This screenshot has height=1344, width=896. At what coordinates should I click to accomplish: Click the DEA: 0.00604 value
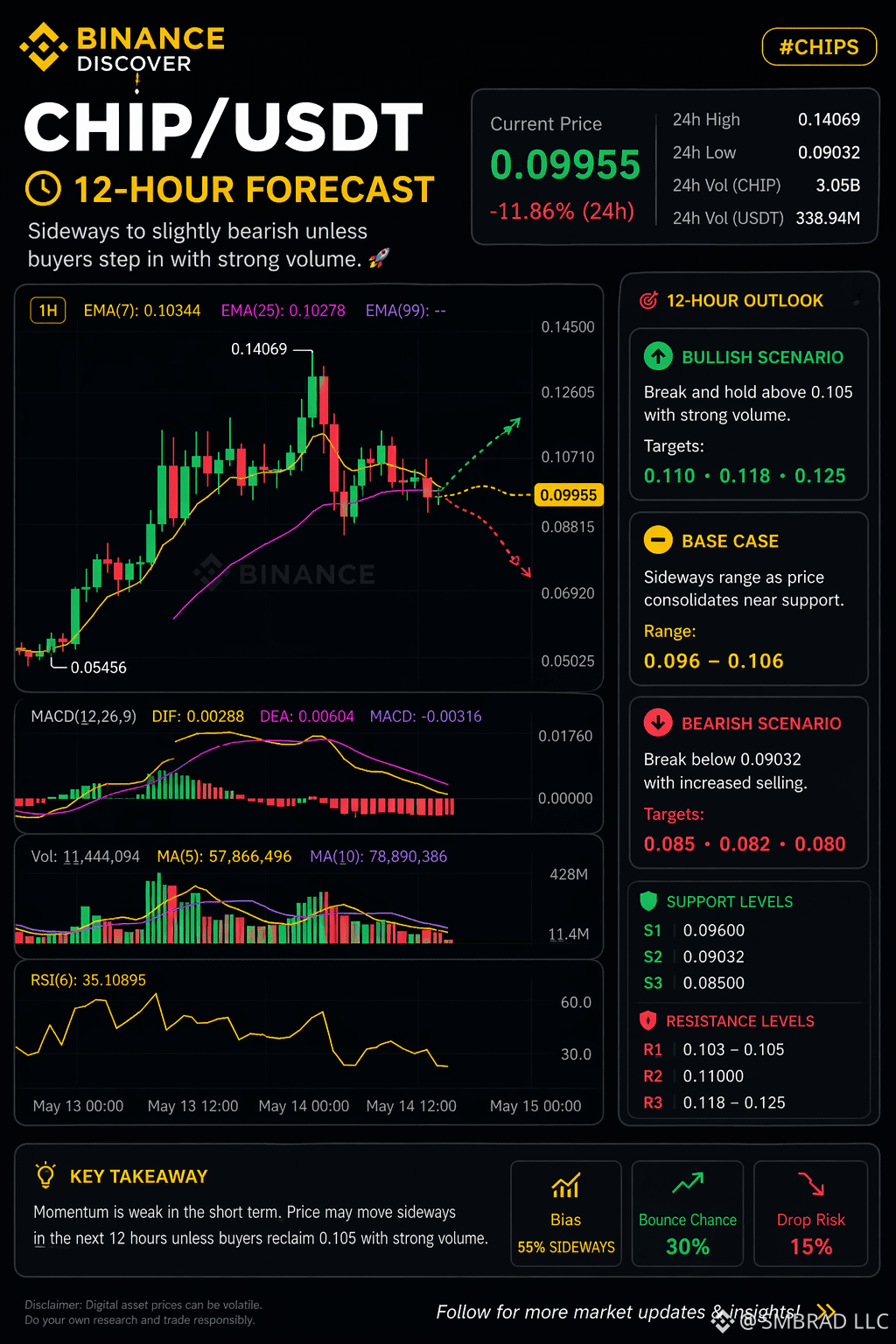(x=307, y=717)
